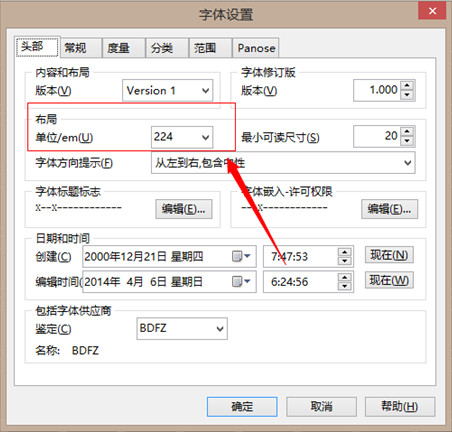Select the 头部 tab

37,47
